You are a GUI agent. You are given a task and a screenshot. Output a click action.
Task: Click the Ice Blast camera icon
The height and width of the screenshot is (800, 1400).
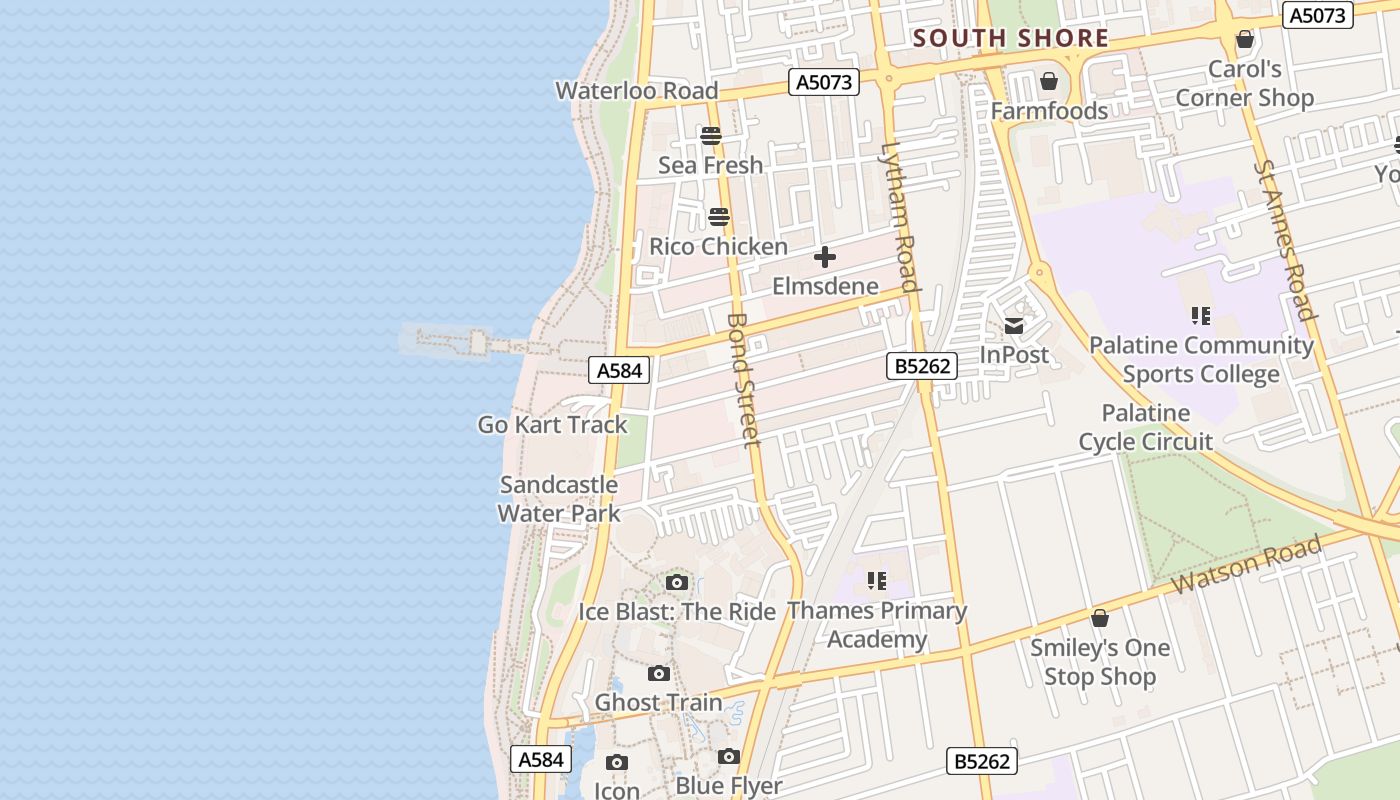coord(677,582)
